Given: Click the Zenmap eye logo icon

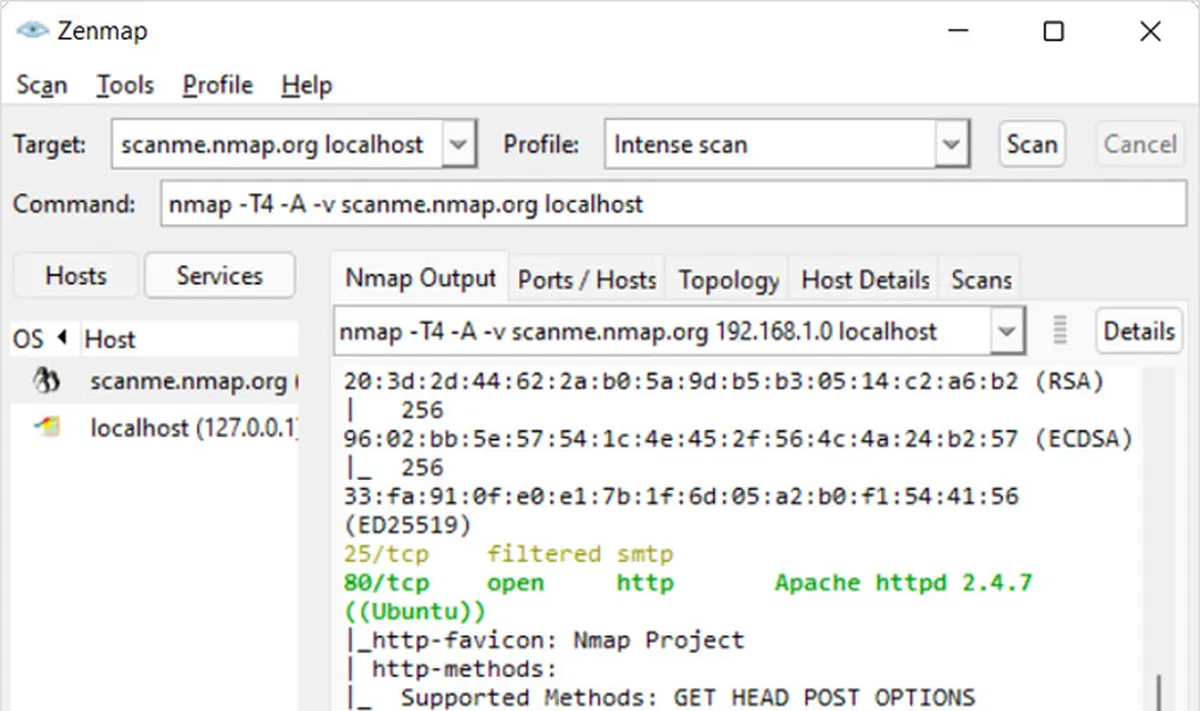Looking at the screenshot, I should pyautogui.click(x=33, y=30).
